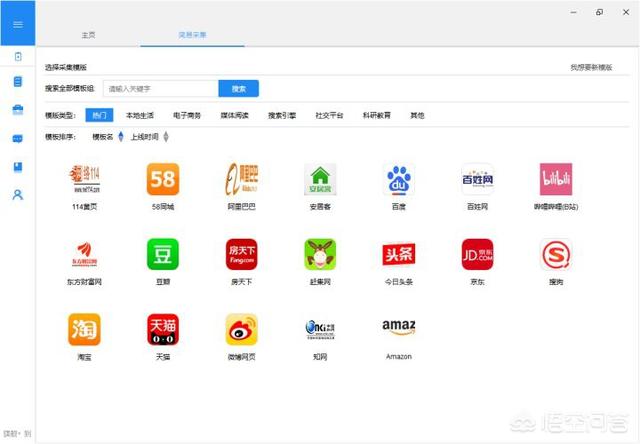Viewport: 640px width, 444px height.
Task: Open the chat message sidebar icon
Action: pyautogui.click(x=18, y=139)
